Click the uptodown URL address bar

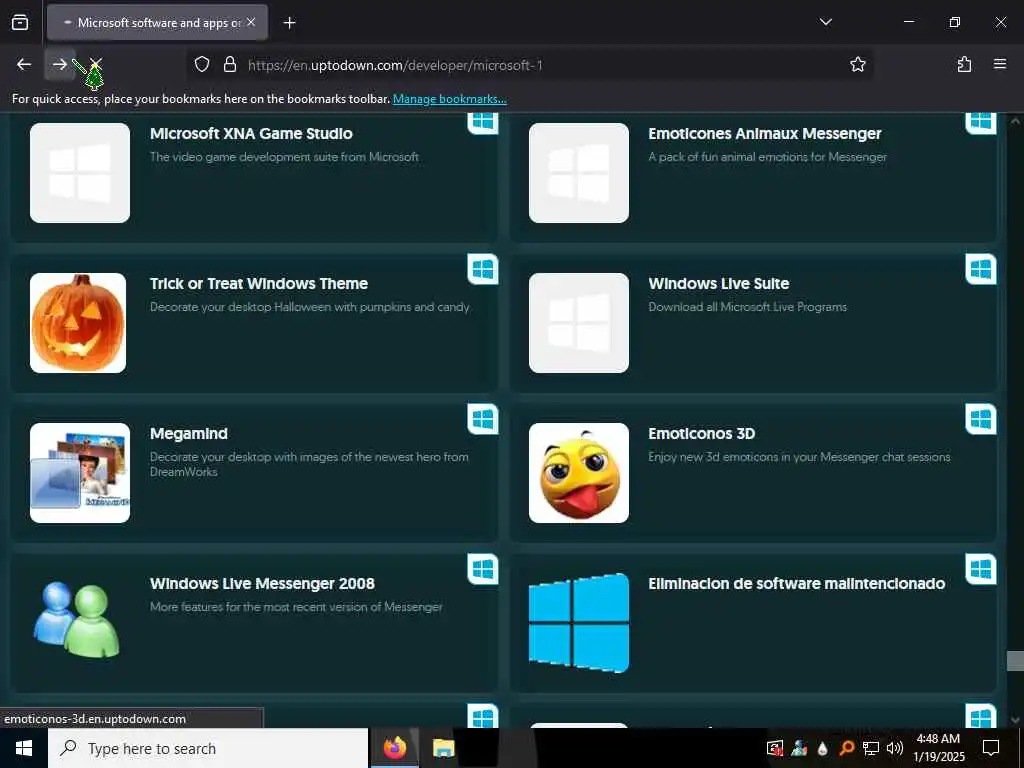pyautogui.click(x=529, y=65)
